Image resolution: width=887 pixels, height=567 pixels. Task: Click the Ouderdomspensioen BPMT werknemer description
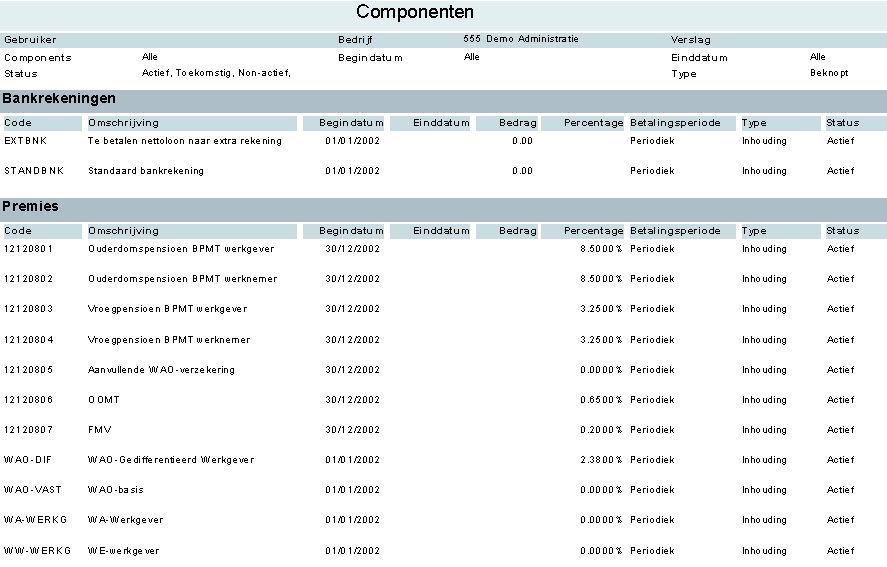pos(182,279)
